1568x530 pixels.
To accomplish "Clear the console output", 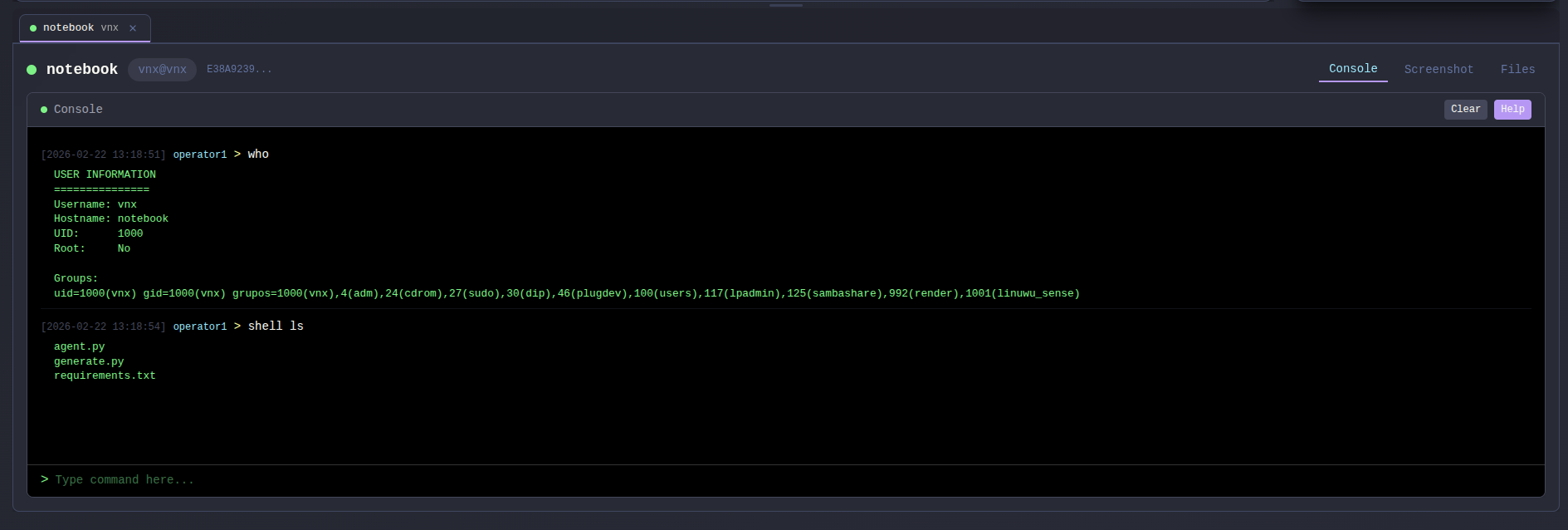I will (1465, 110).
